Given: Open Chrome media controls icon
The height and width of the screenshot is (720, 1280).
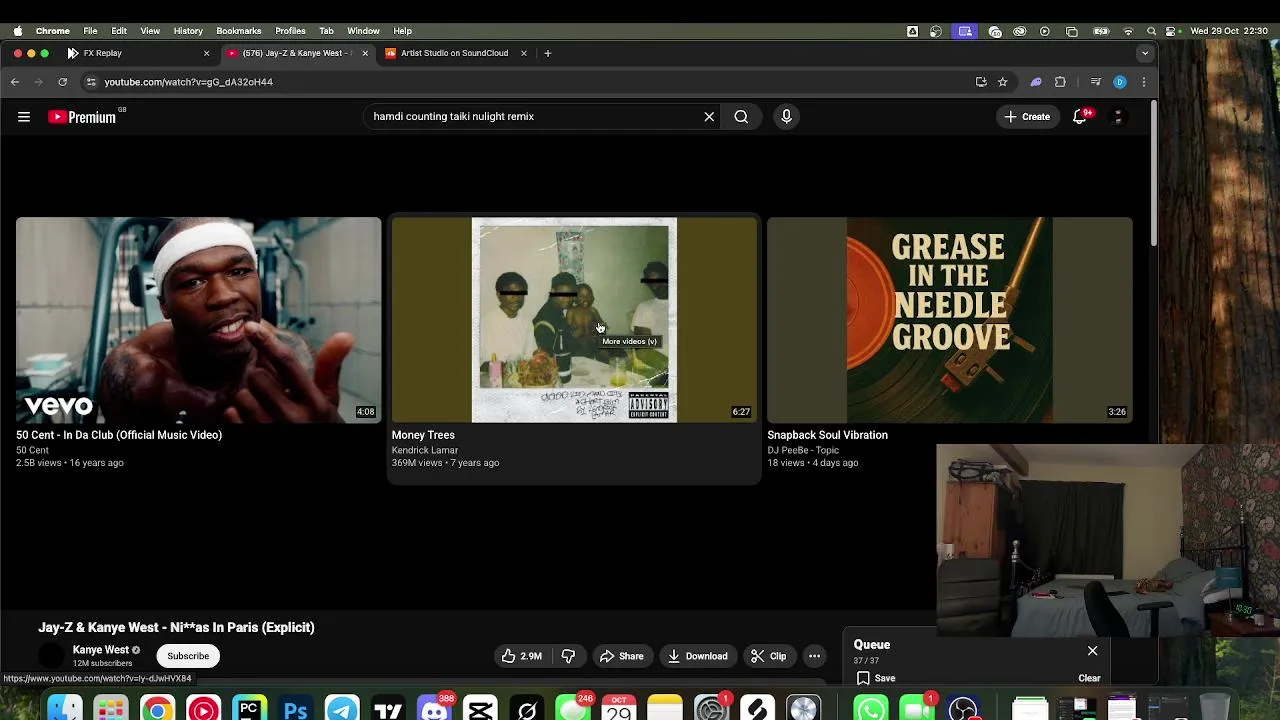Looking at the screenshot, I should point(1096,82).
